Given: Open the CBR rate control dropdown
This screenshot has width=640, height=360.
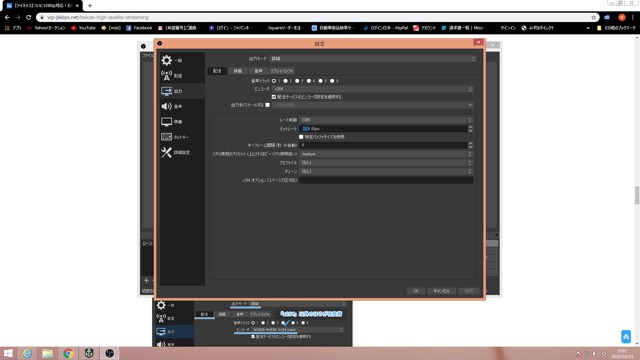Looking at the screenshot, I should 386,120.
